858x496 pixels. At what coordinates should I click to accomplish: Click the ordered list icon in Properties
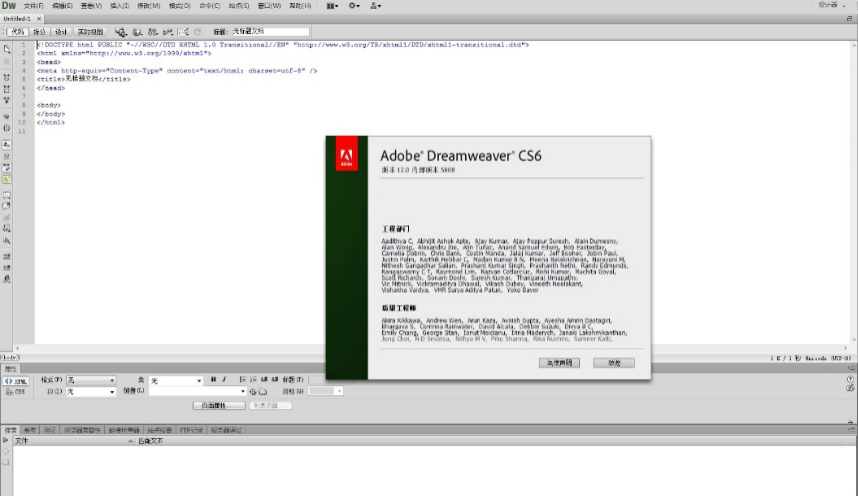click(253, 379)
